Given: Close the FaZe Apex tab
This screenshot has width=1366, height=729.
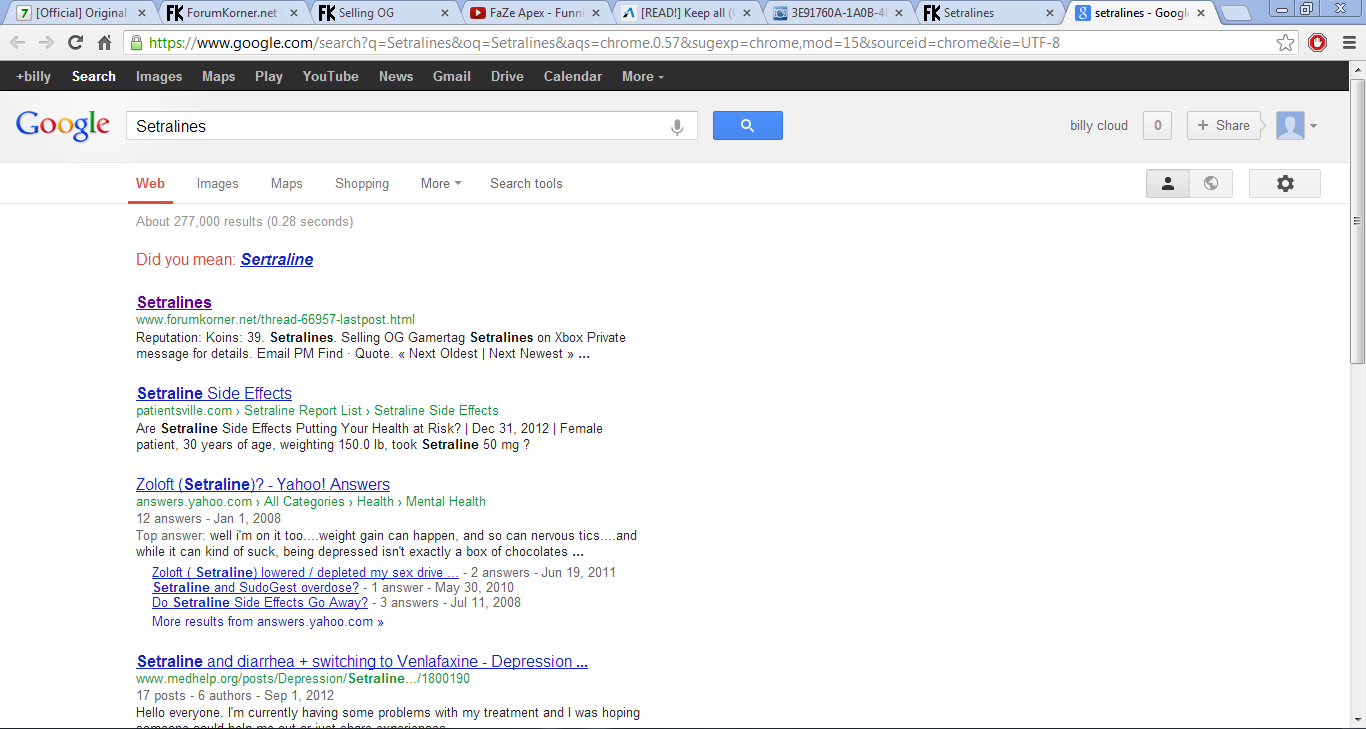Looking at the screenshot, I should [594, 13].
